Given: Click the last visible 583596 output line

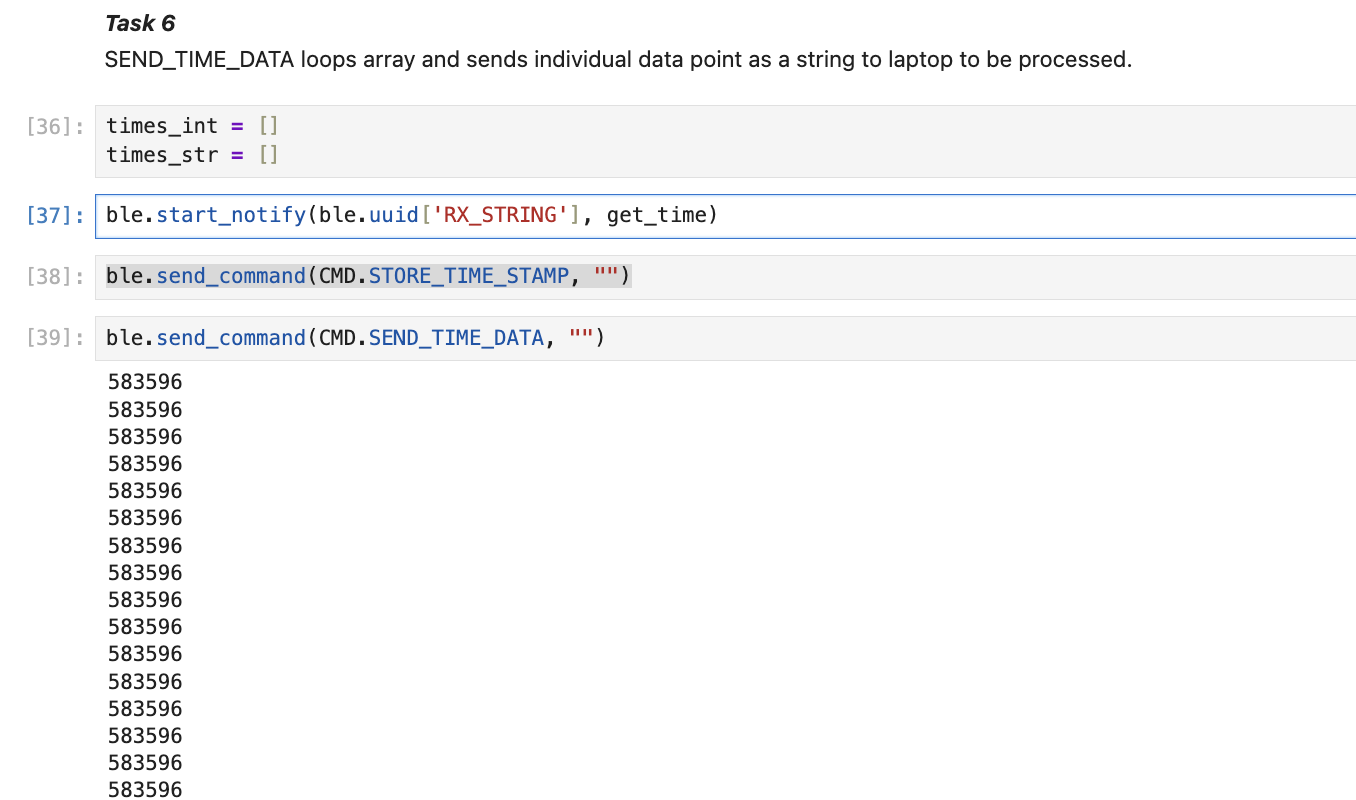Looking at the screenshot, I should (x=145, y=790).
